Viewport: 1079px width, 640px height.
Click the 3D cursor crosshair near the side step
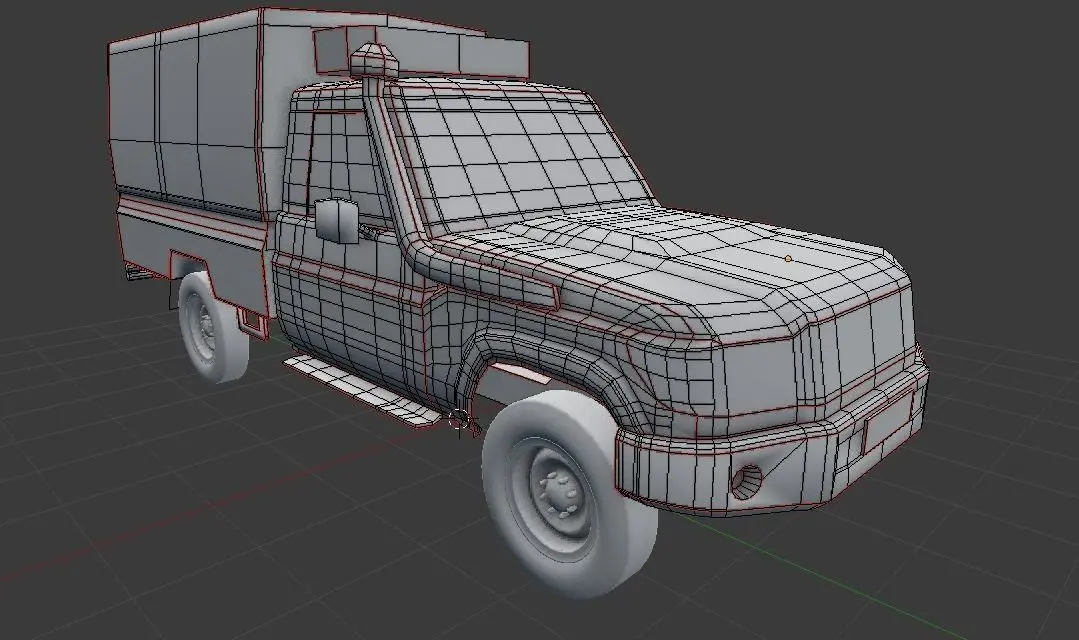tap(459, 418)
